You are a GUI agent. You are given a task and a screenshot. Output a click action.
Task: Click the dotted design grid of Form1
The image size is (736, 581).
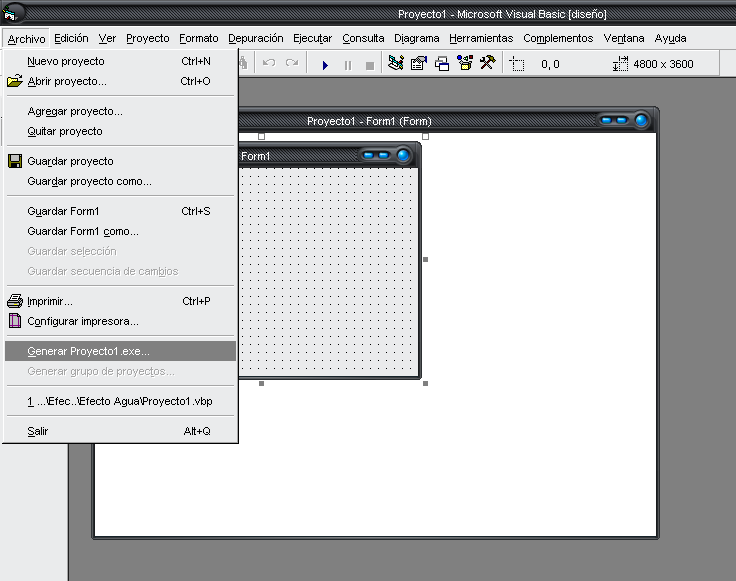(x=328, y=272)
